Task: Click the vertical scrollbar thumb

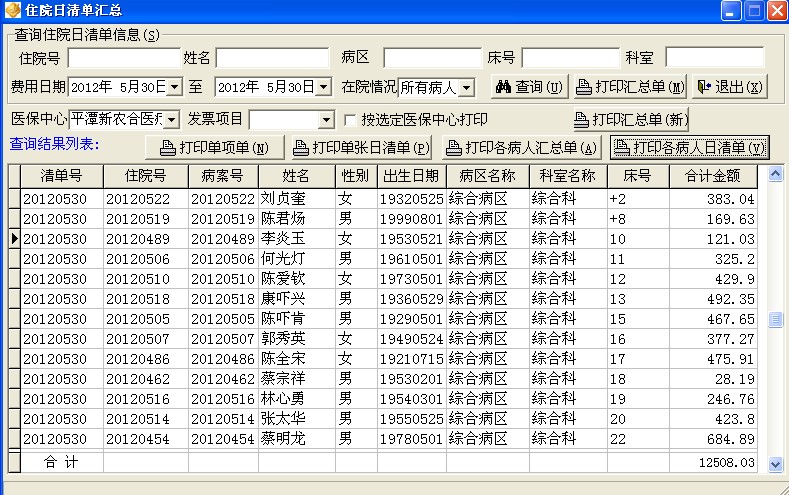Action: 775,319
